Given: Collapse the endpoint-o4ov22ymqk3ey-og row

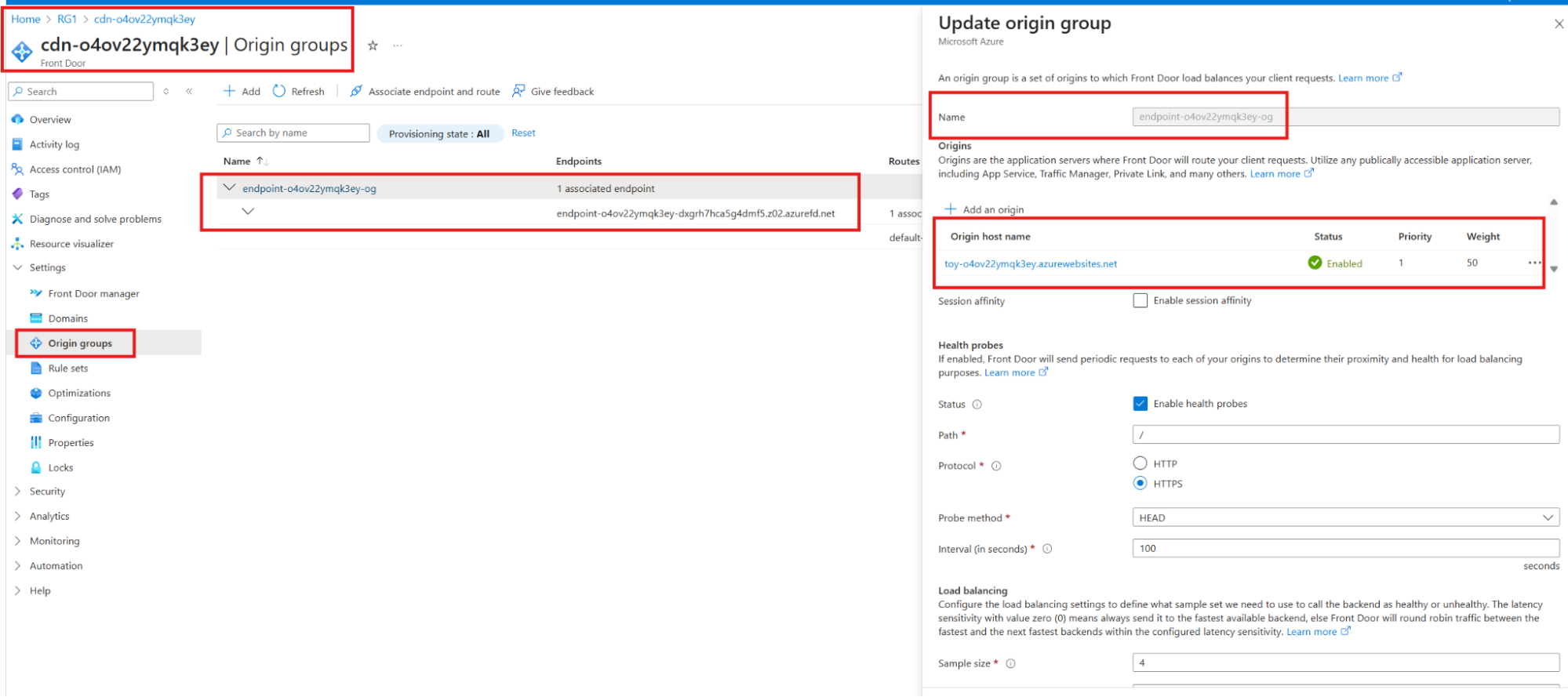Looking at the screenshot, I should coord(229,187).
